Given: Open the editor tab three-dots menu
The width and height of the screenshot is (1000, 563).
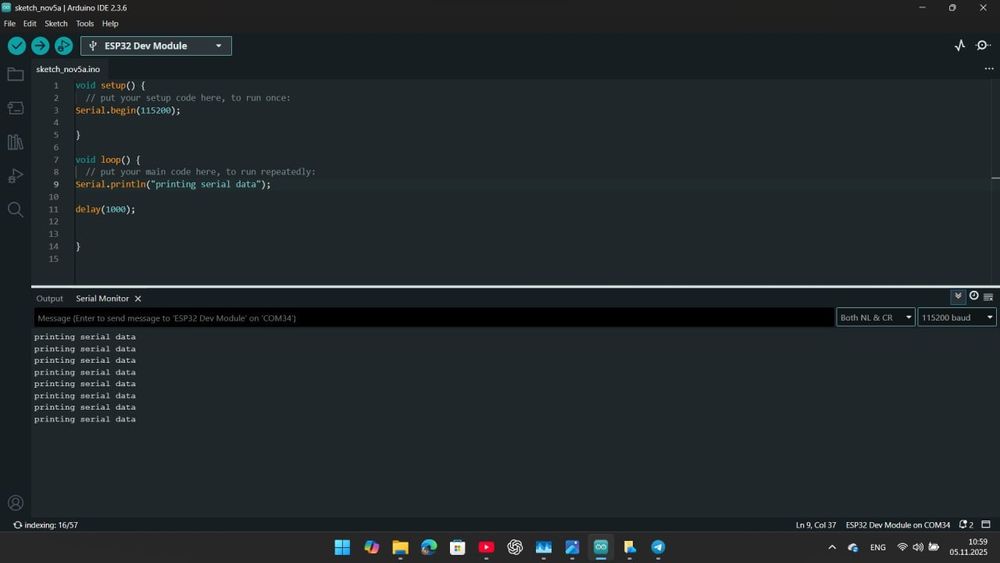Looking at the screenshot, I should [989, 69].
